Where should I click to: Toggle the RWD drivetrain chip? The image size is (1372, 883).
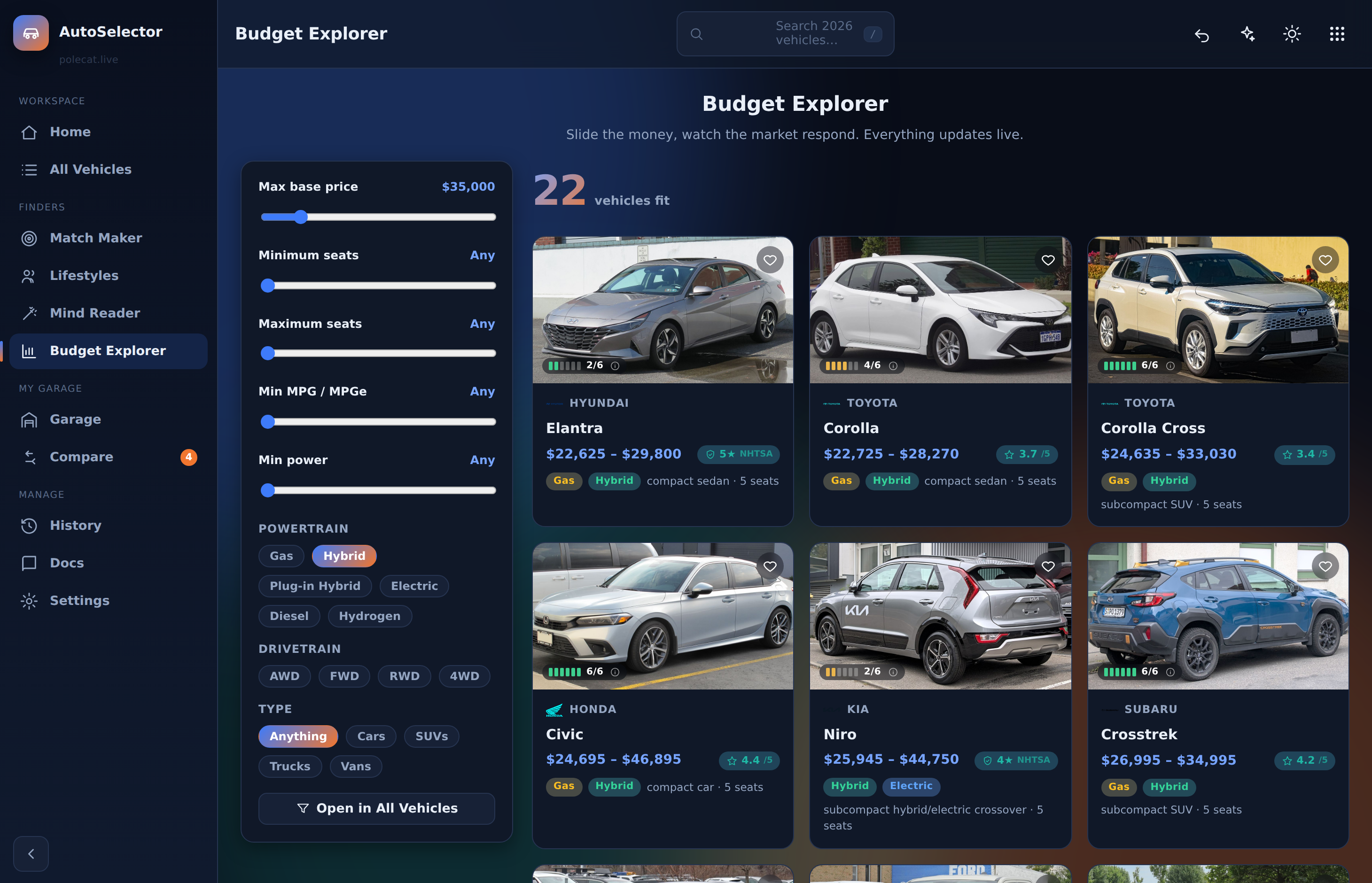click(x=405, y=677)
